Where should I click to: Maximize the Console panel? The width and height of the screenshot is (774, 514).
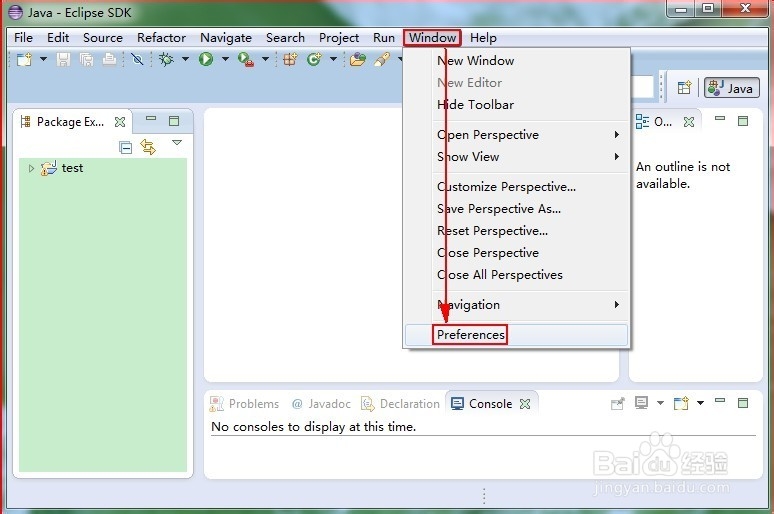[743, 403]
